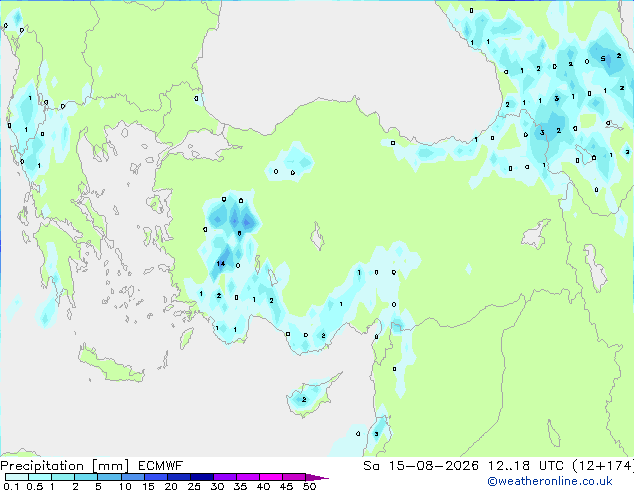Click the "ECMWF" model label

coord(161,466)
